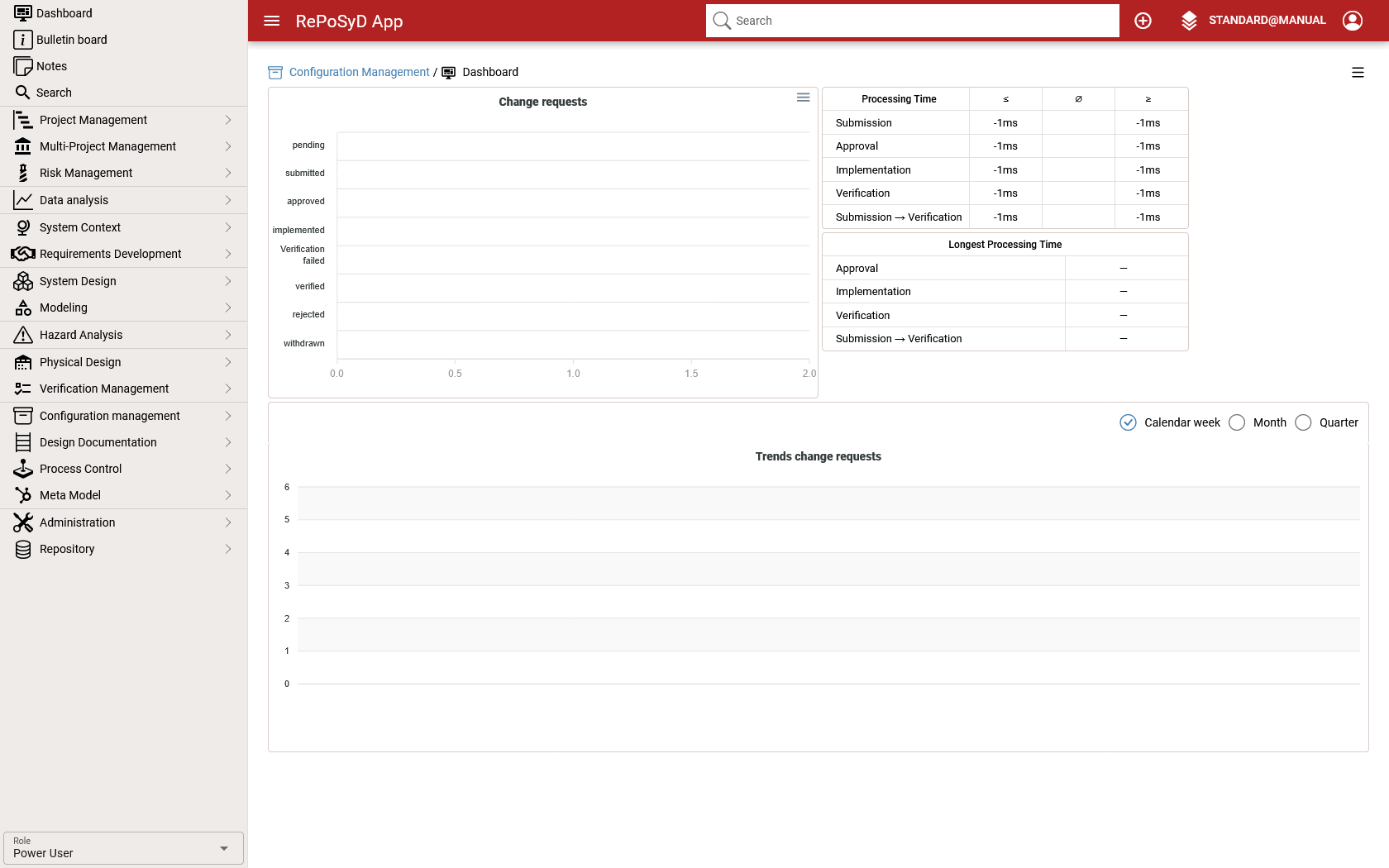The image size is (1389, 868).
Task: Click the 'Submission' row in Processing Time
Action: 1005,123
